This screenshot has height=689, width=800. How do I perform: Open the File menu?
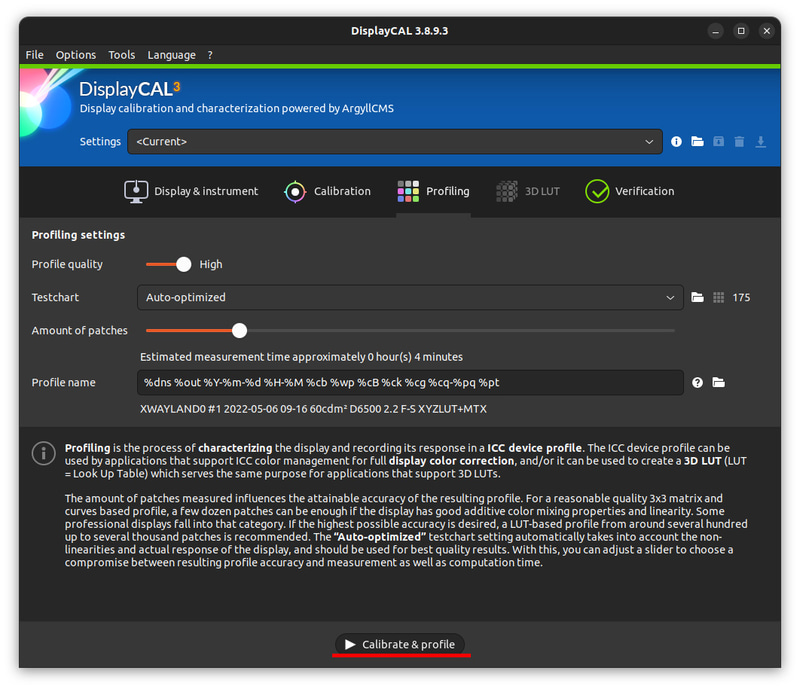pos(34,55)
